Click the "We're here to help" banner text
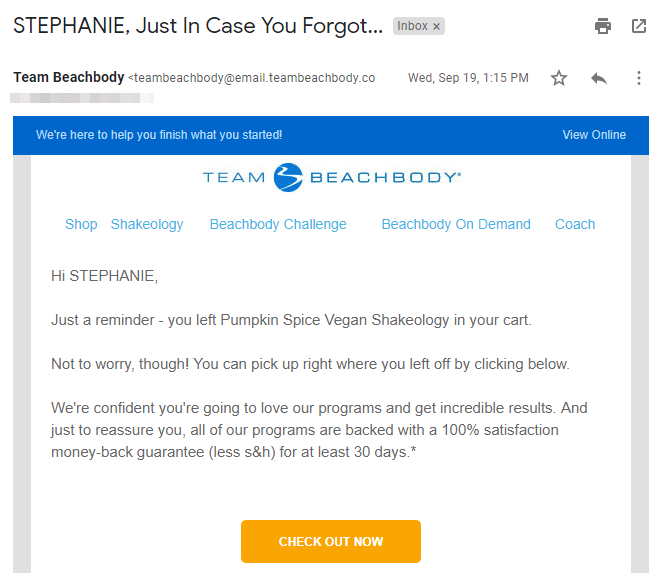The height and width of the screenshot is (573, 661). coord(159,135)
